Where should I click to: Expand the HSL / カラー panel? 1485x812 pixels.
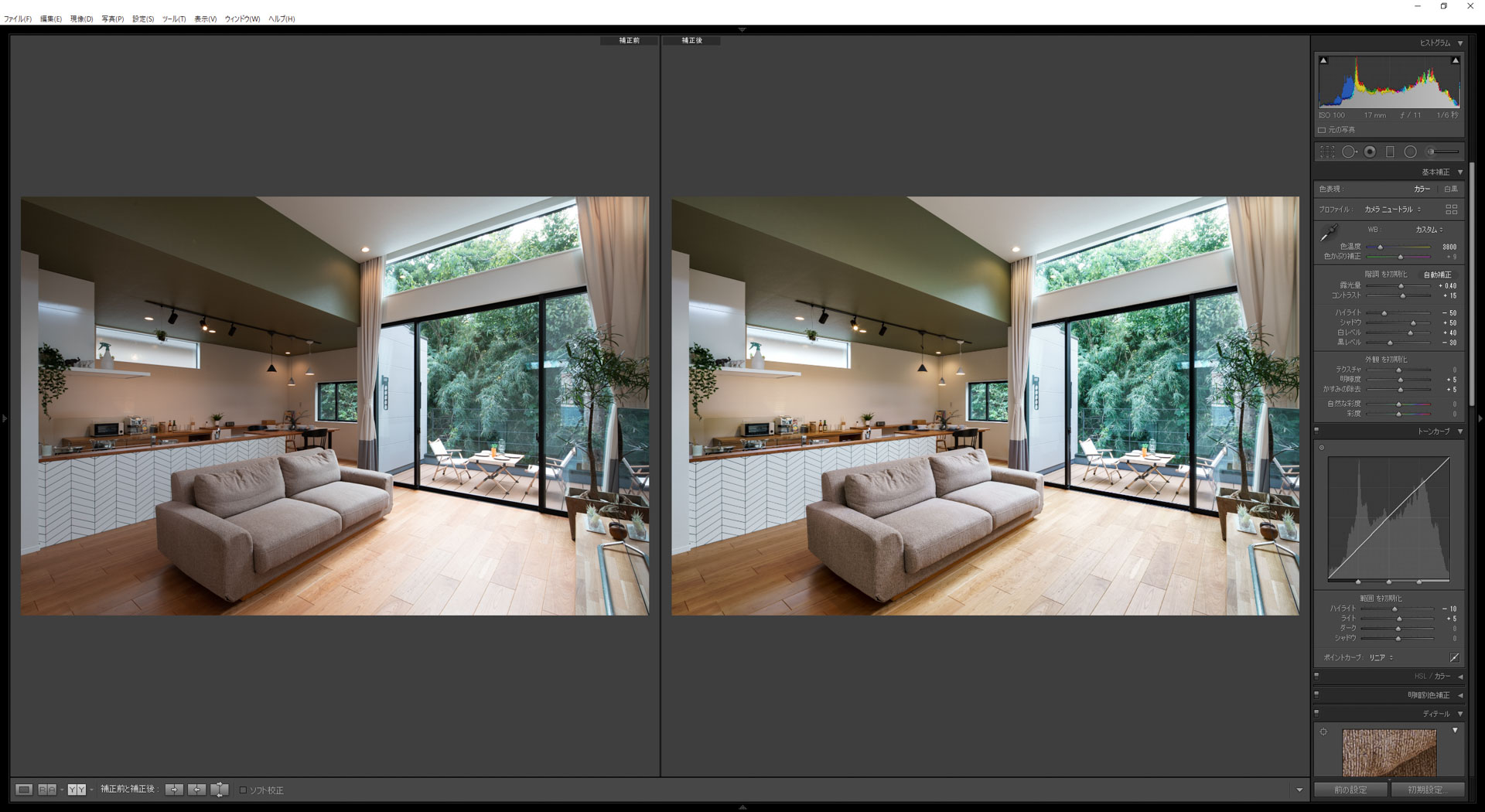click(1459, 676)
